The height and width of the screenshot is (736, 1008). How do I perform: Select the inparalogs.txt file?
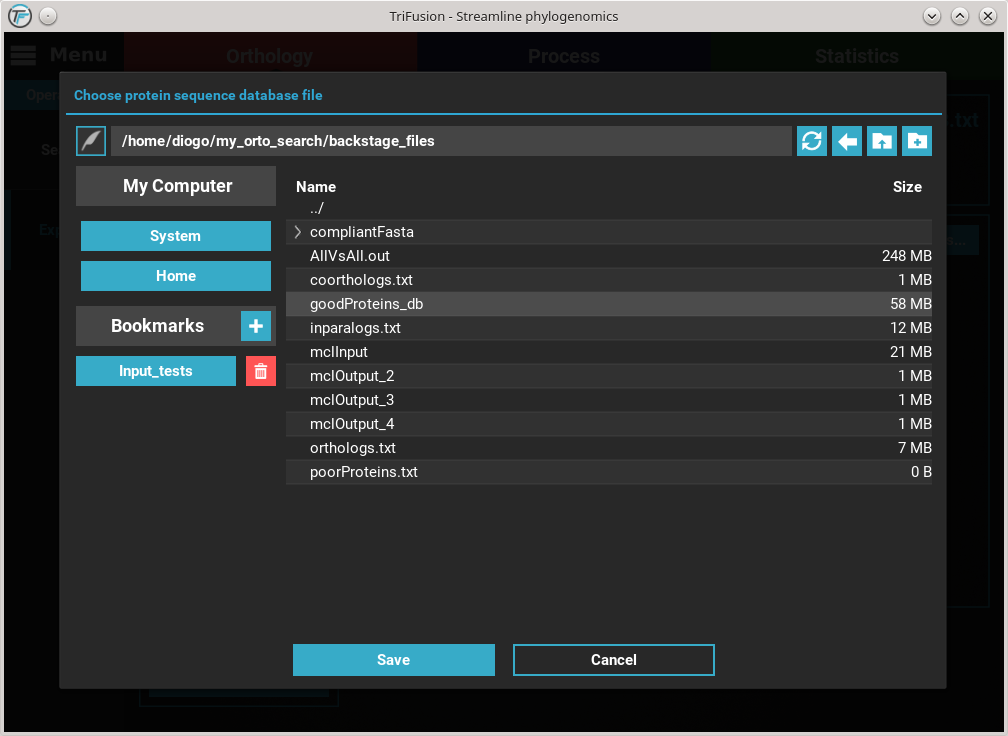tap(609, 328)
